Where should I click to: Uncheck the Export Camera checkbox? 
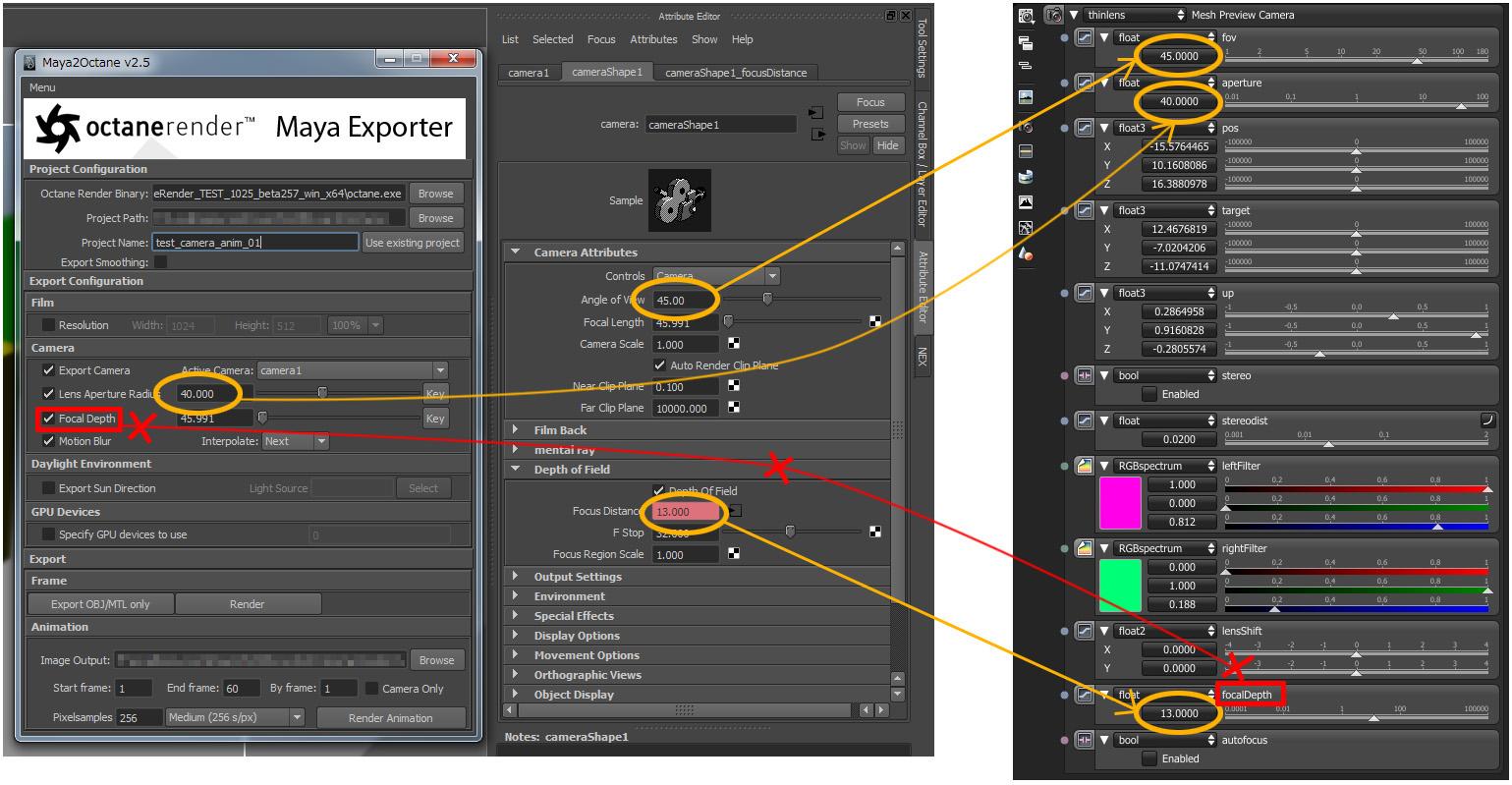pyautogui.click(x=48, y=370)
